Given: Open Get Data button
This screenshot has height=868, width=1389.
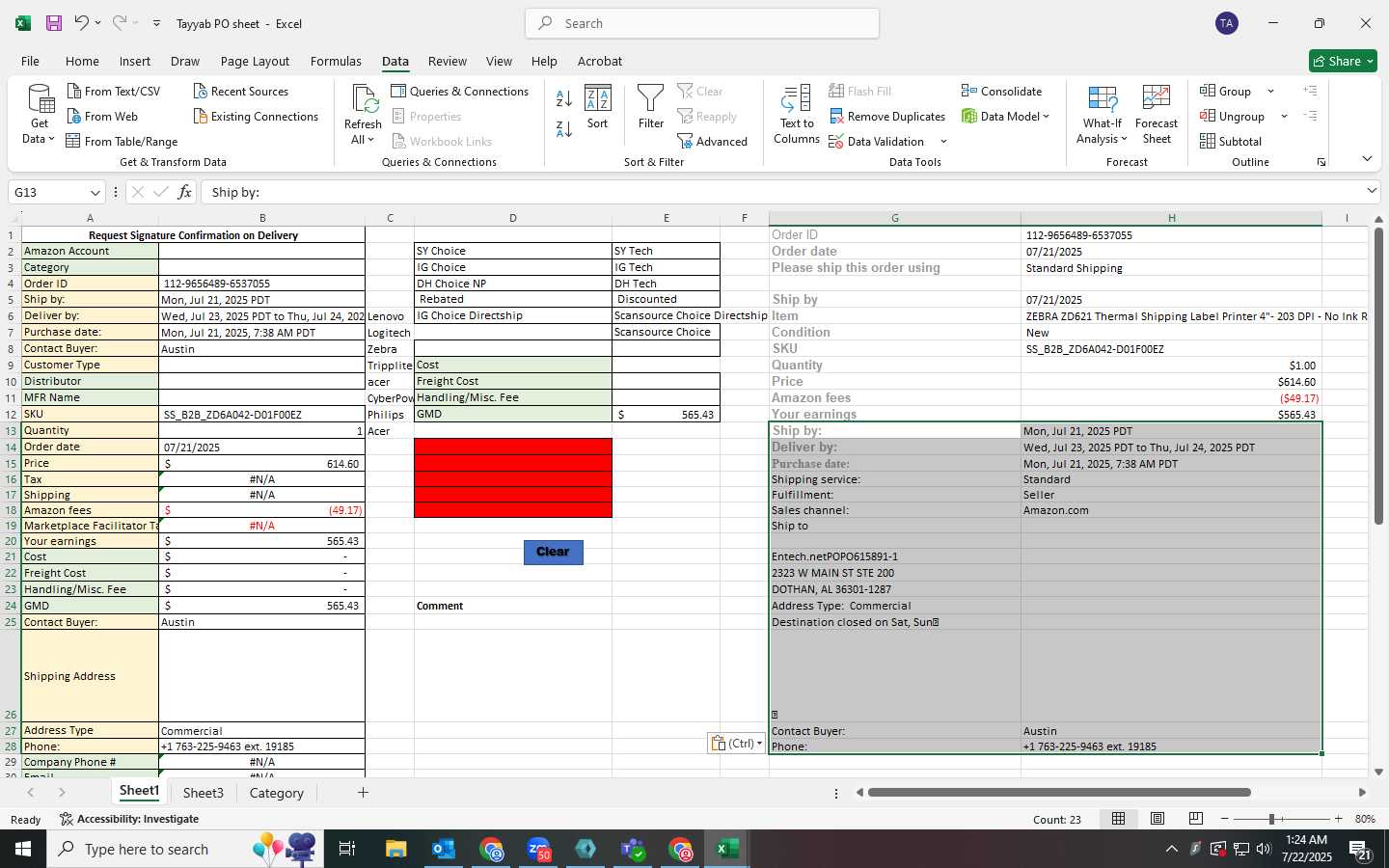Looking at the screenshot, I should click(x=40, y=114).
